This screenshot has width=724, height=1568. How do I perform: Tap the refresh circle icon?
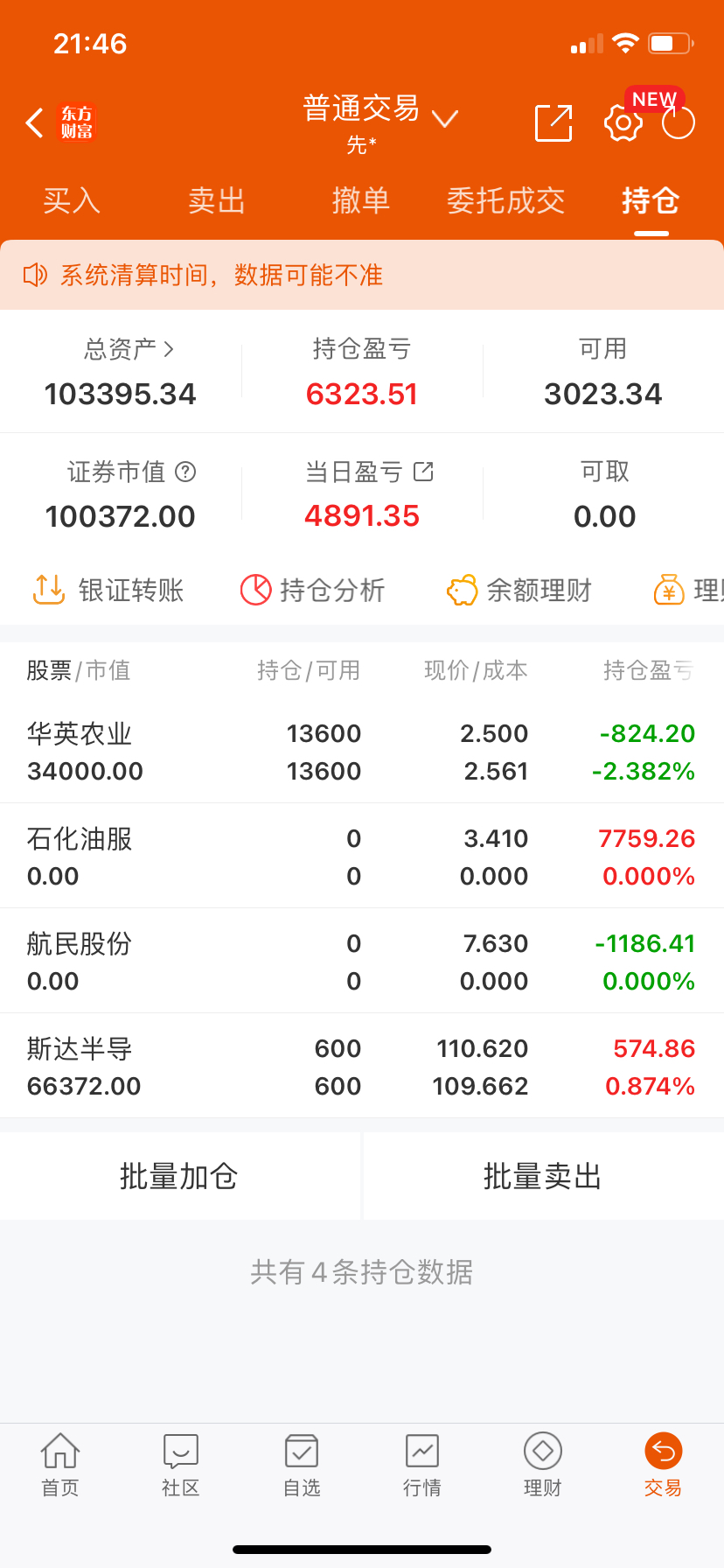pos(679,123)
